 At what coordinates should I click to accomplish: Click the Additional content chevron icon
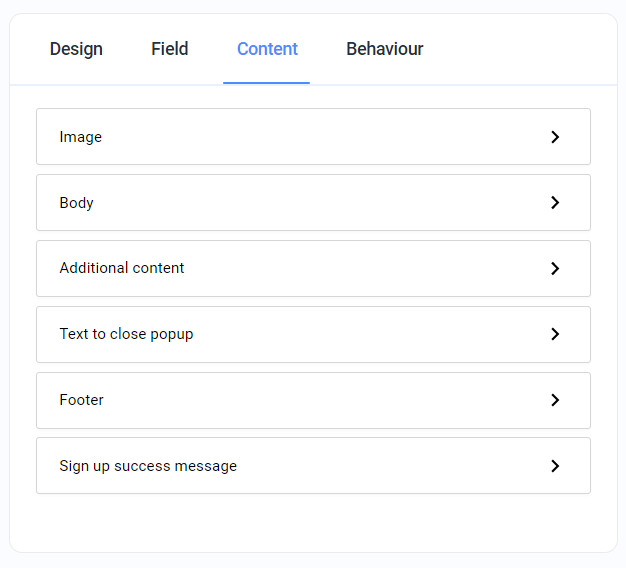click(555, 269)
